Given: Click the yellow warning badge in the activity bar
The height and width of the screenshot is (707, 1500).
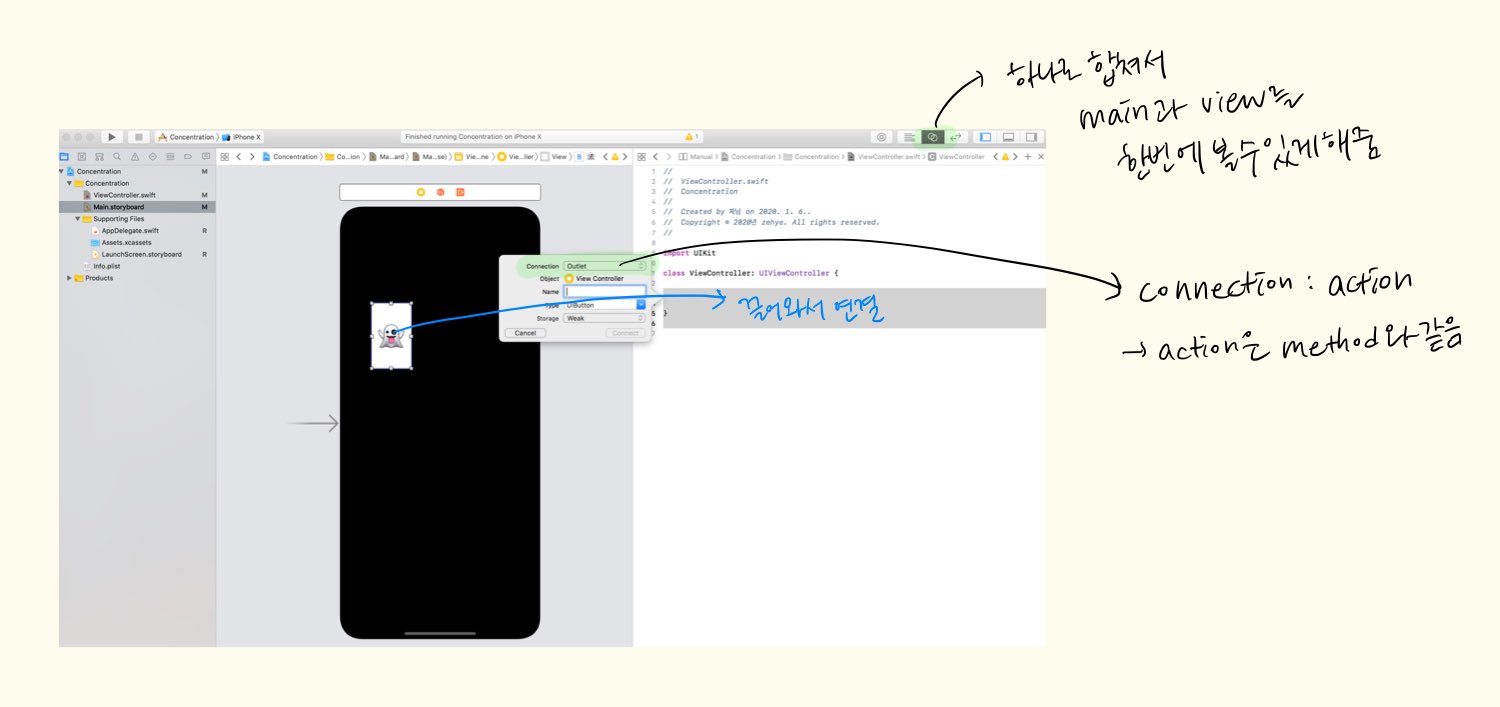Looking at the screenshot, I should (691, 137).
